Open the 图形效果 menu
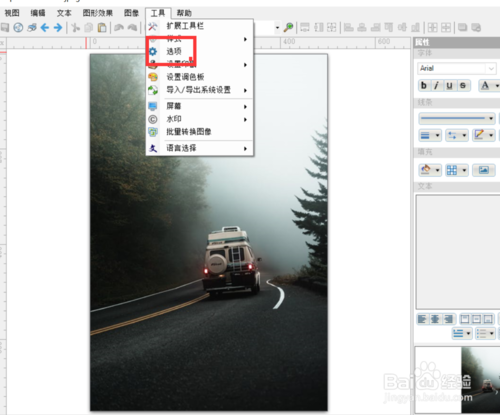This screenshot has width=500, height=415. pos(98,13)
